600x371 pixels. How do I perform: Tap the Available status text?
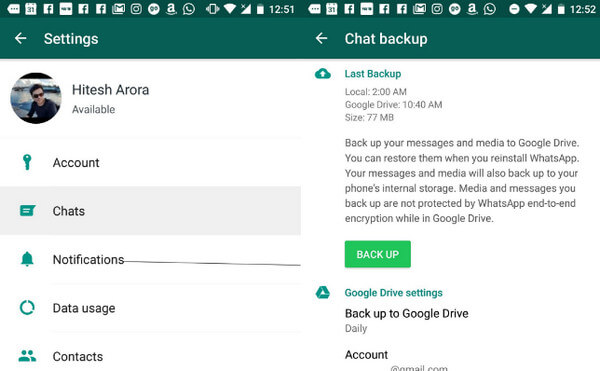pyautogui.click(x=93, y=109)
